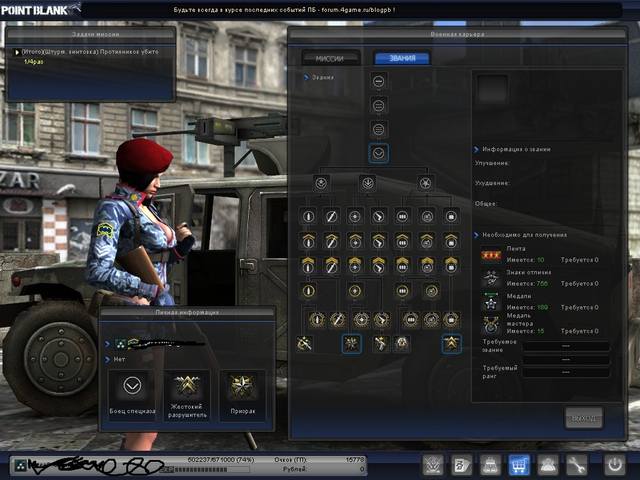Click the greyed confirm button at panel bottom
640x480 pixels.
[x=584, y=418]
